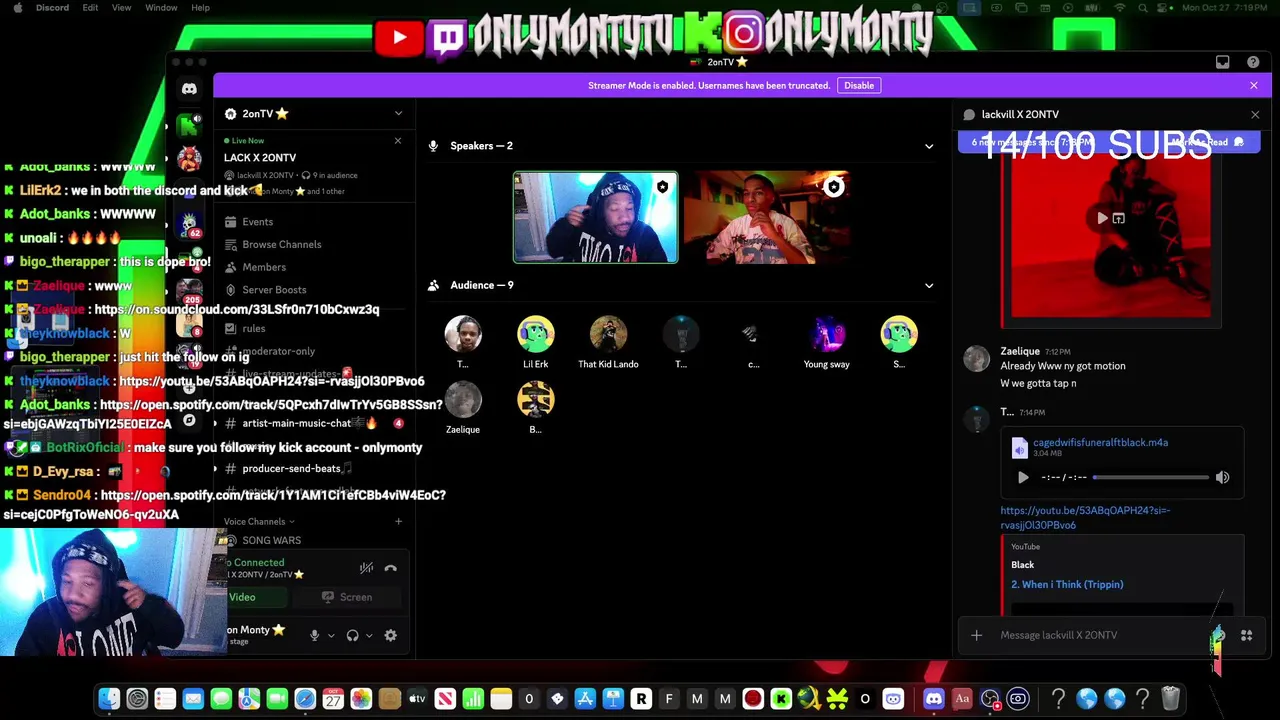This screenshot has width=1280, height=720.
Task: Open headphone output device options arrow
Action: (x=369, y=635)
